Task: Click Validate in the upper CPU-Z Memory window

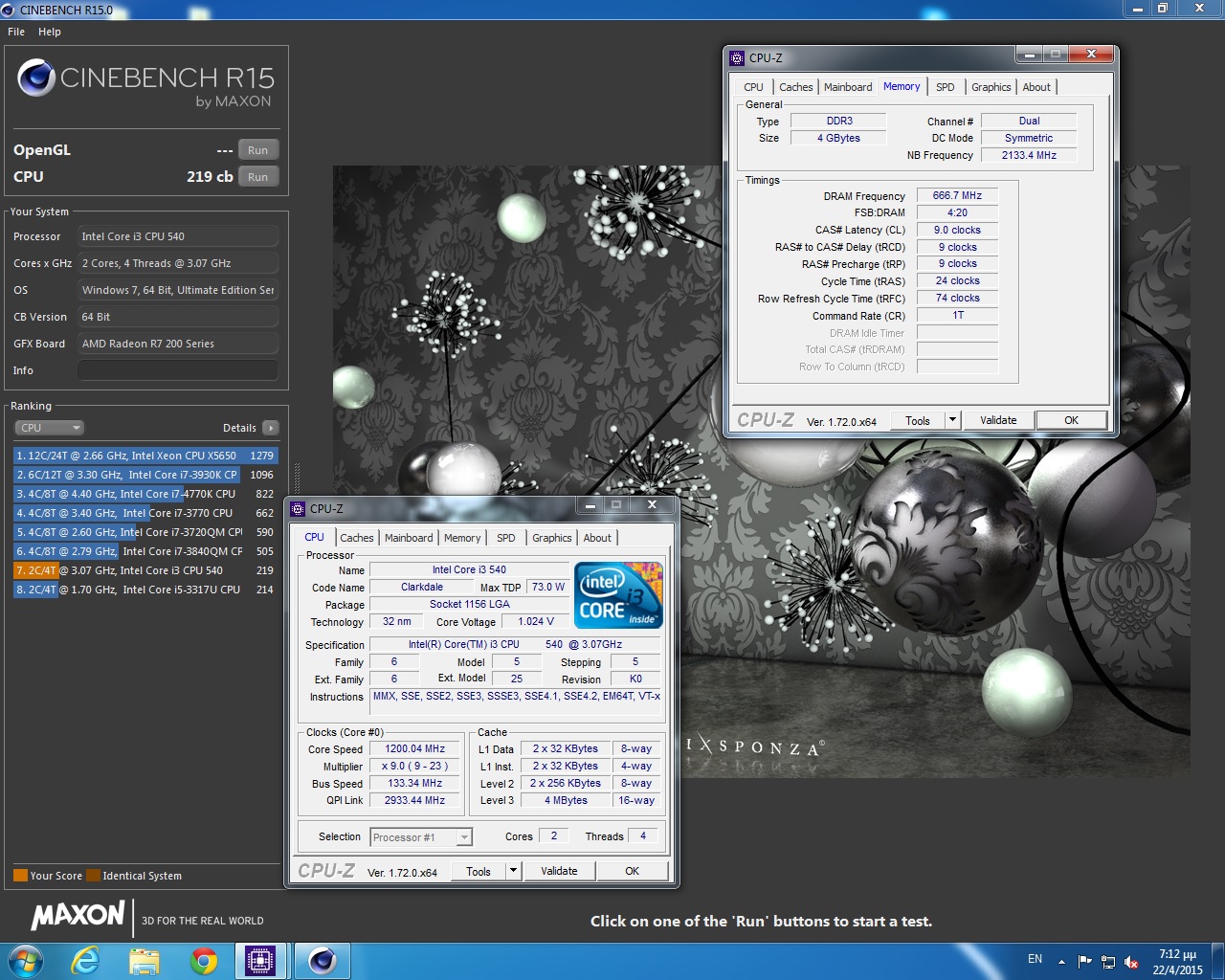Action: click(998, 420)
